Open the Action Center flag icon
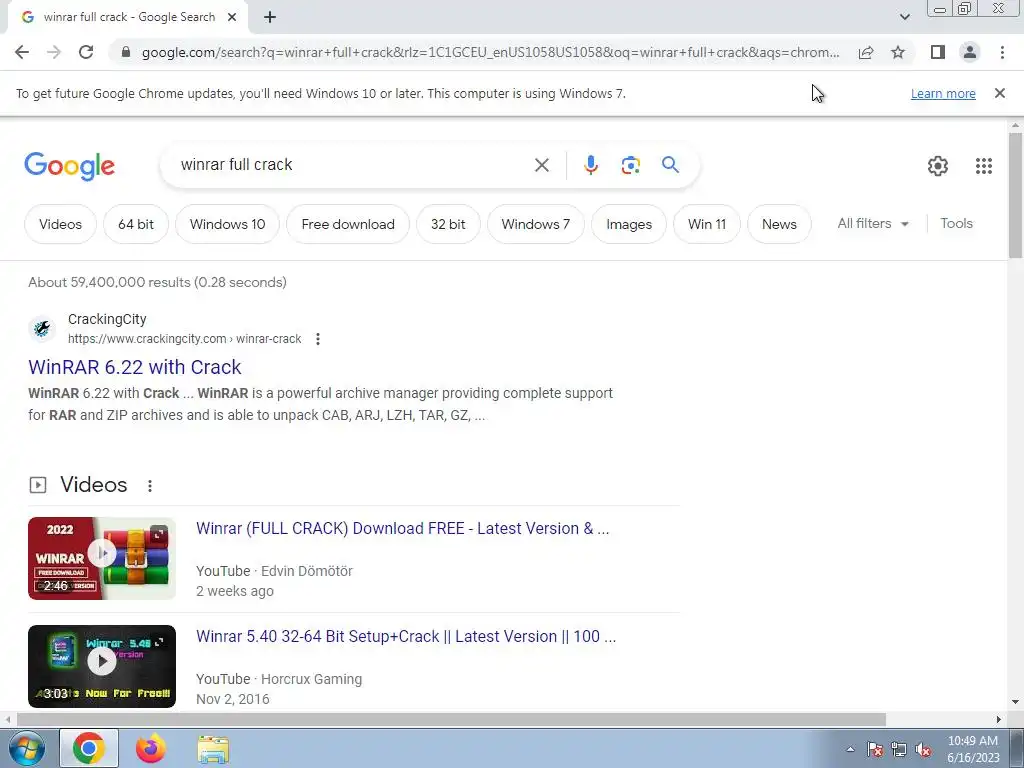The height and width of the screenshot is (768, 1024). coord(875,750)
